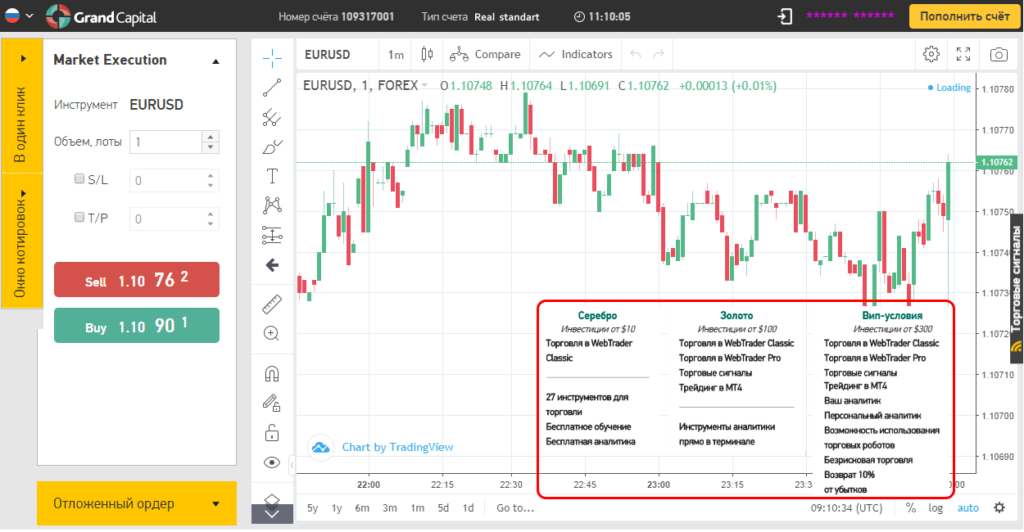
Task: Enable the S/L checkbox
Action: click(x=80, y=180)
